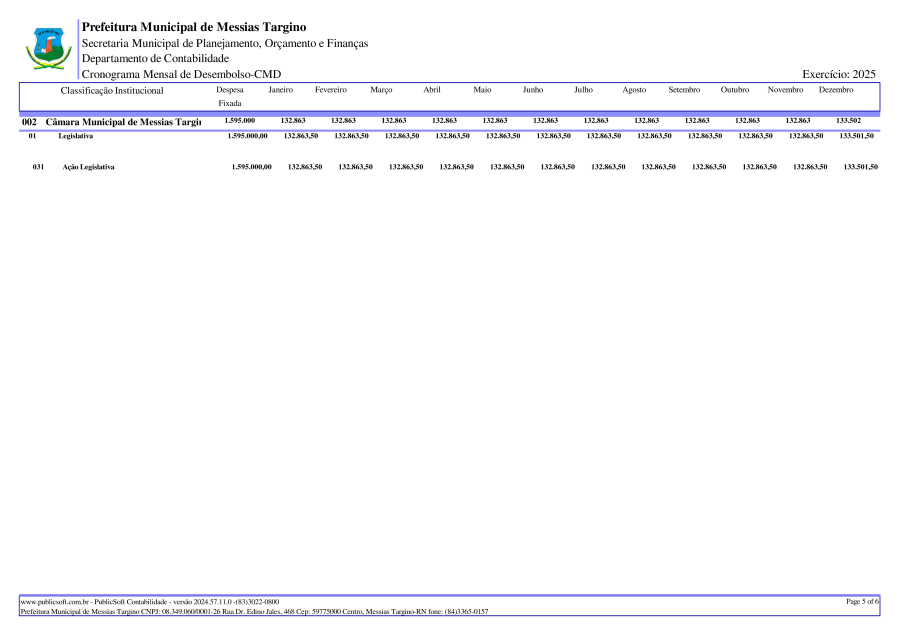Select the Secretaria Municipal de Planejamento line
This screenshot has height=636, width=900.
coord(224,43)
